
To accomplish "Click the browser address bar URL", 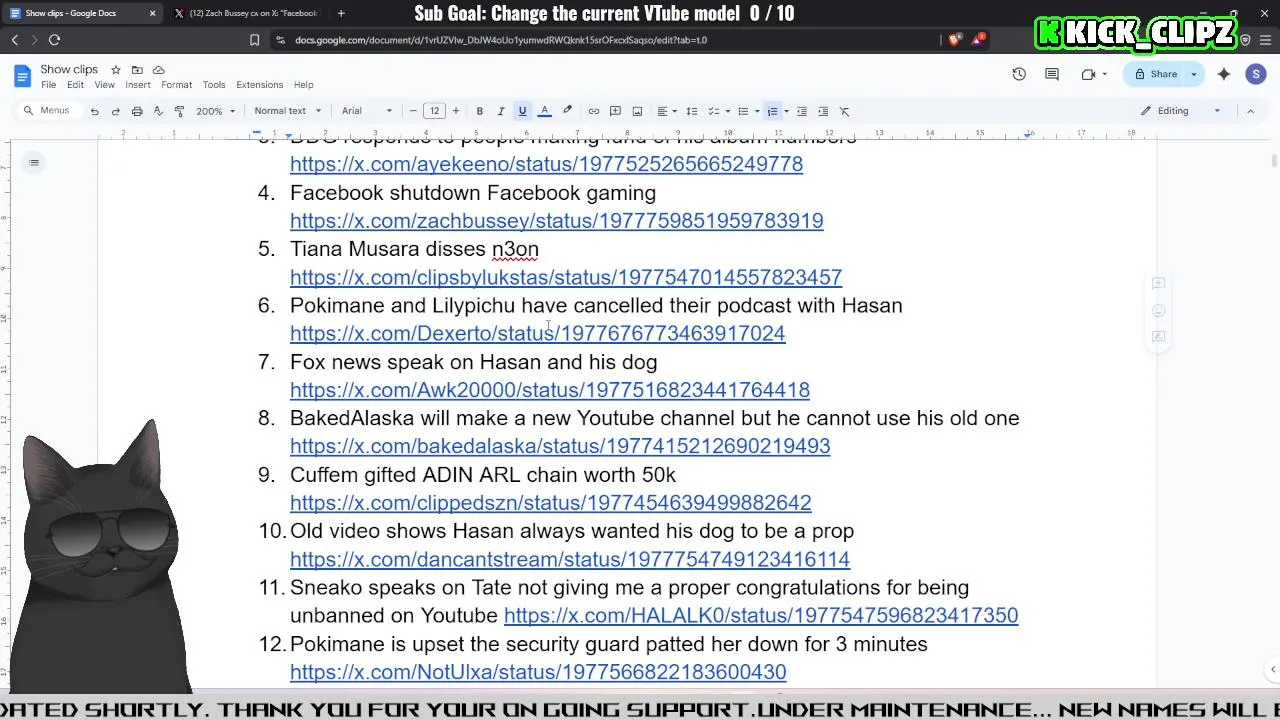I will (501, 40).
